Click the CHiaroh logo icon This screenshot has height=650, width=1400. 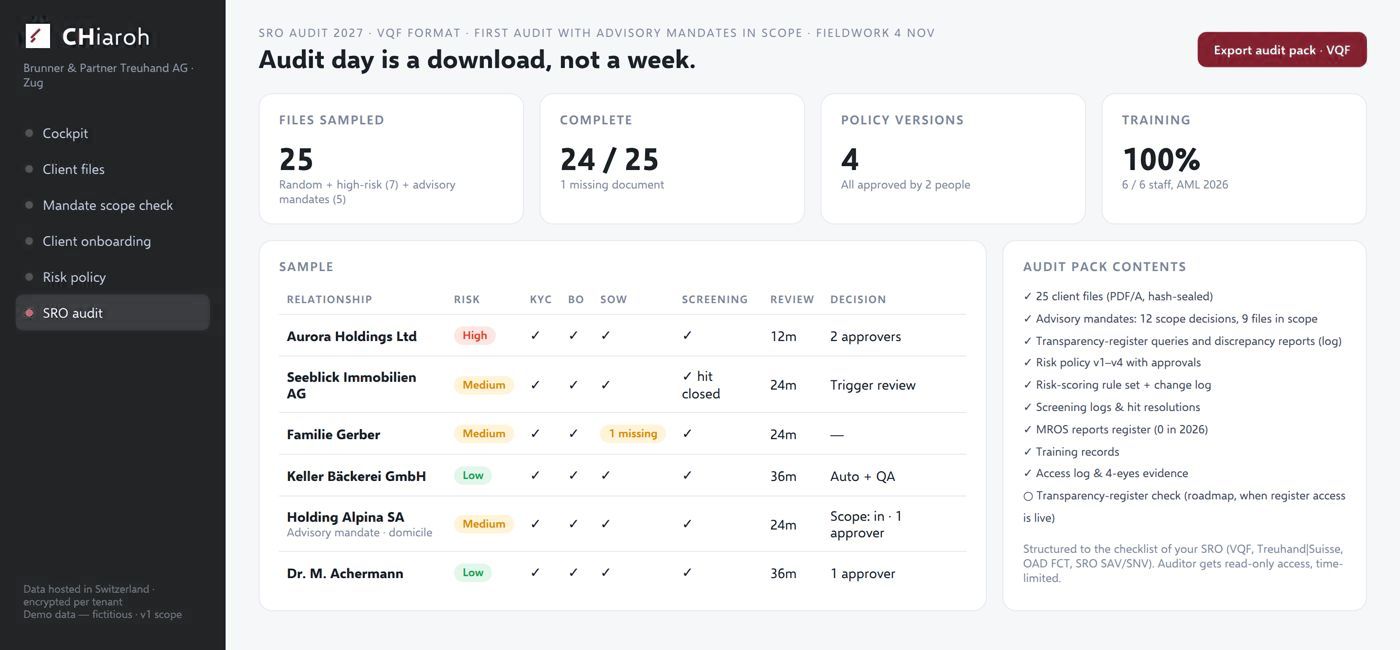pyautogui.click(x=38, y=37)
